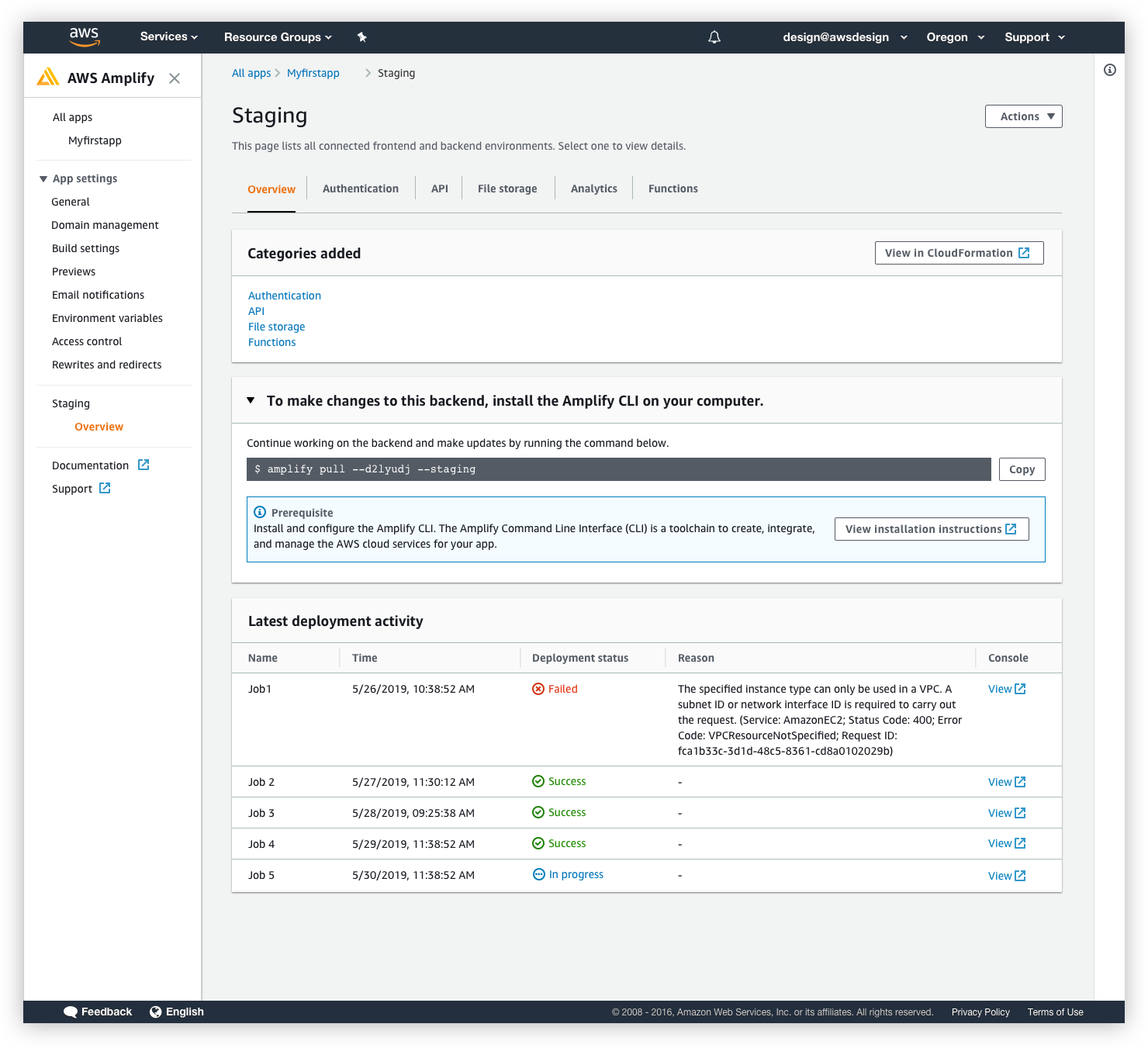Open the API category link
1148x1048 pixels.
(x=256, y=311)
